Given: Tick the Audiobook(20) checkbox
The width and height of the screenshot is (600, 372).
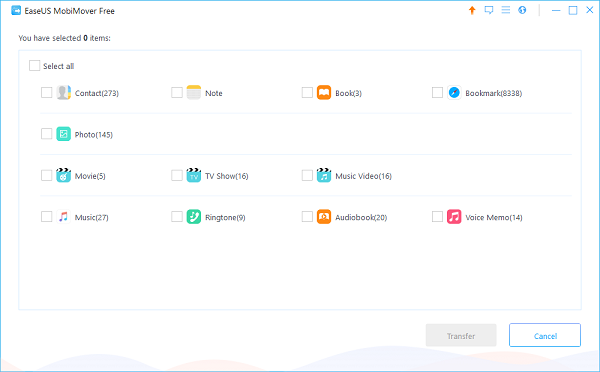Looking at the screenshot, I should click(307, 217).
